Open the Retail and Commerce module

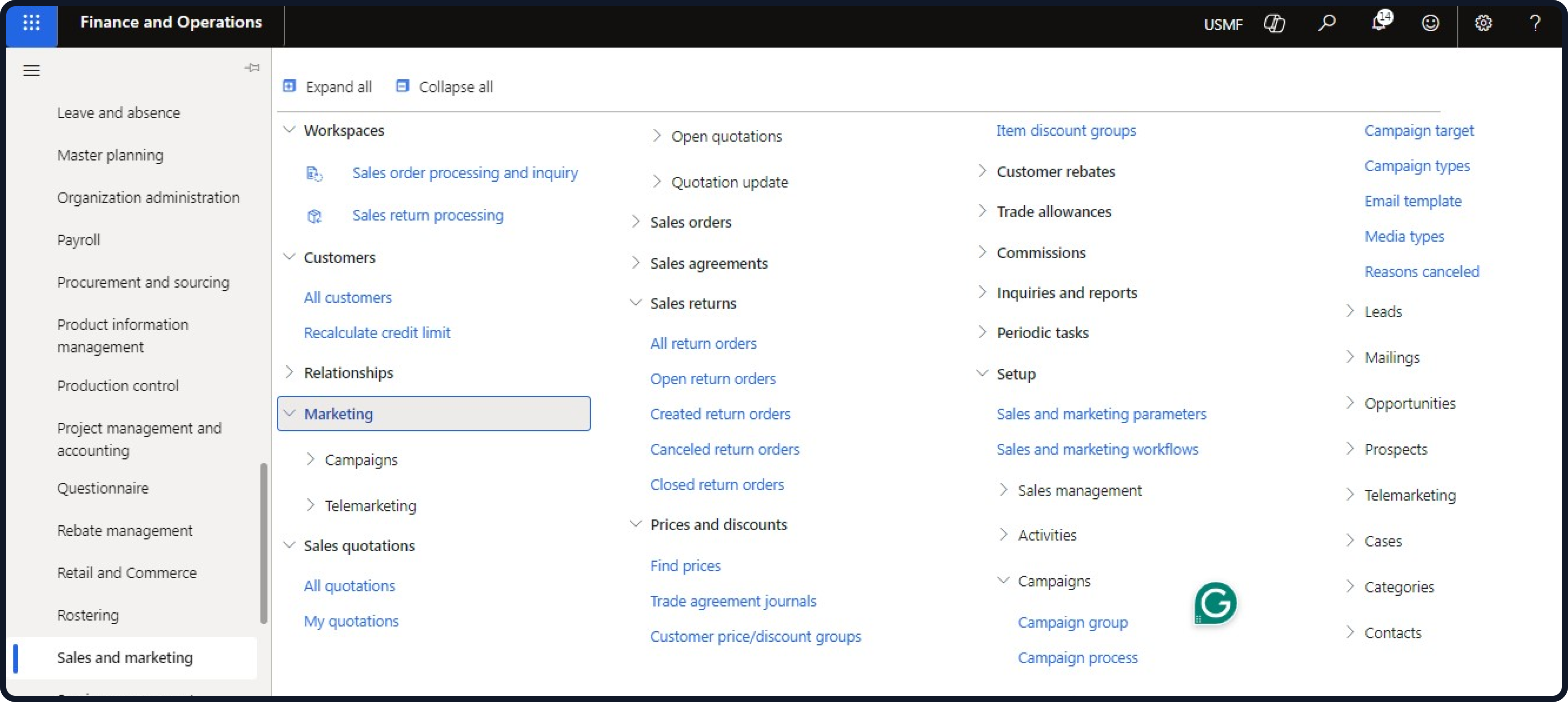pyautogui.click(x=127, y=573)
